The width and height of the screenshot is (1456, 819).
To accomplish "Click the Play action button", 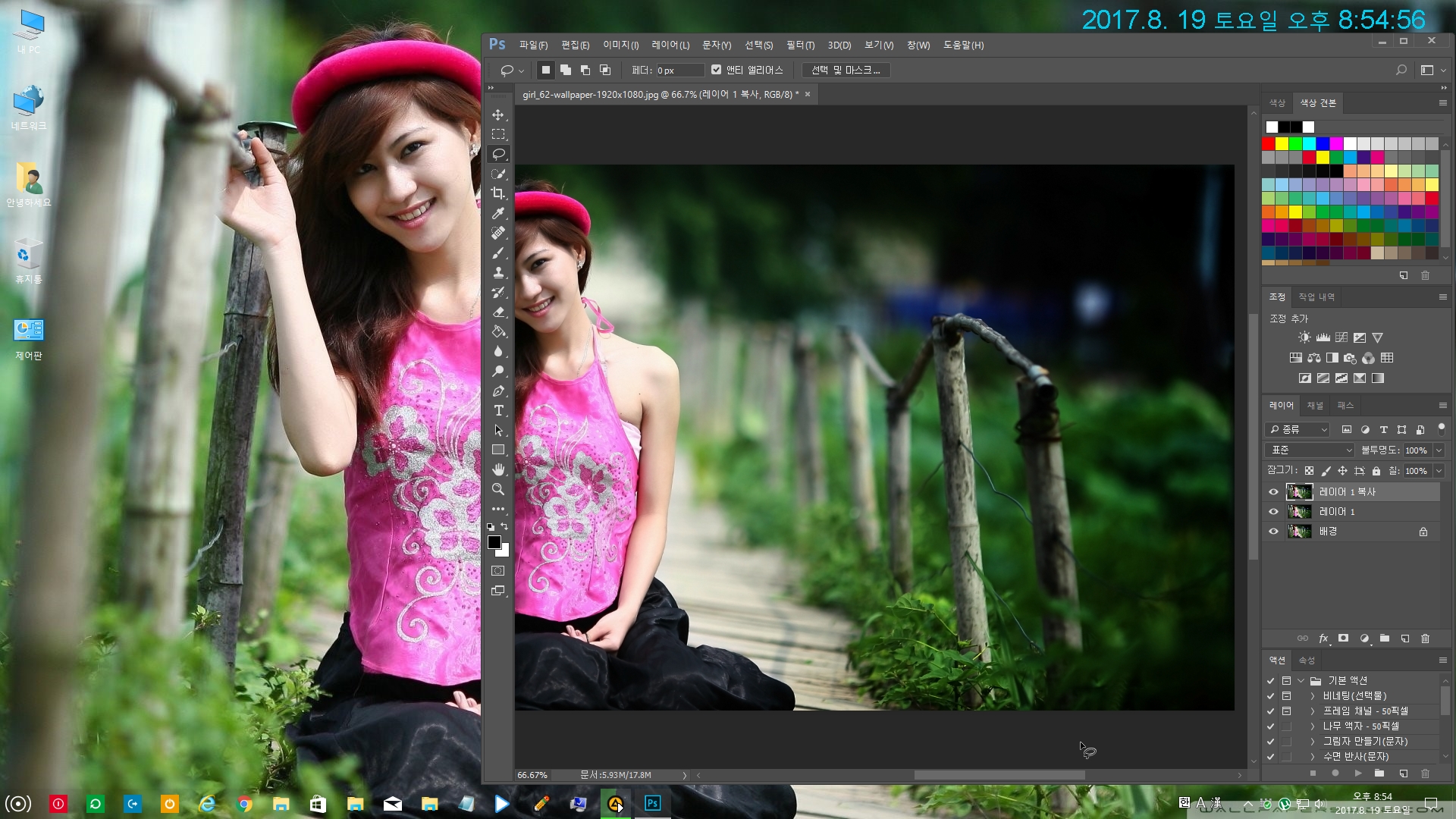I will click(1357, 773).
